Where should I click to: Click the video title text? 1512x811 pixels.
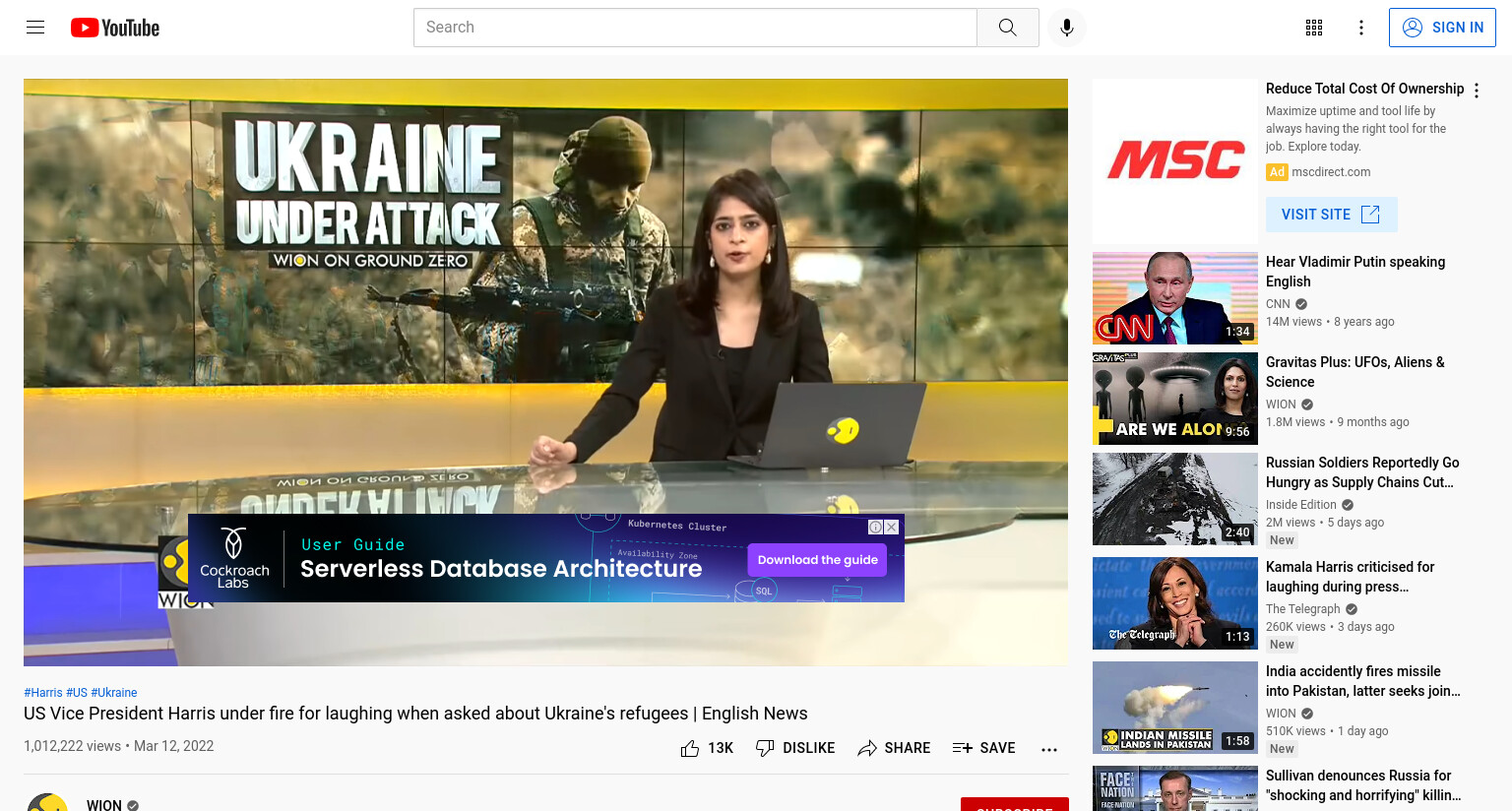tap(415, 714)
